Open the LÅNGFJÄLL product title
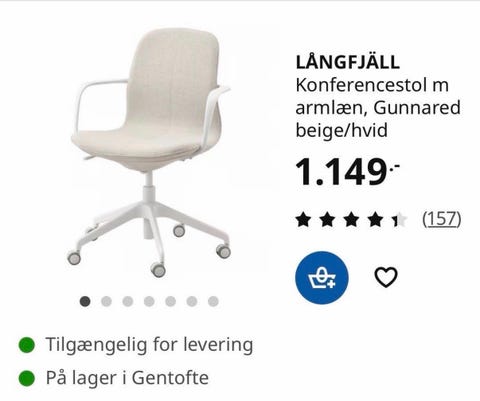 click(x=347, y=62)
